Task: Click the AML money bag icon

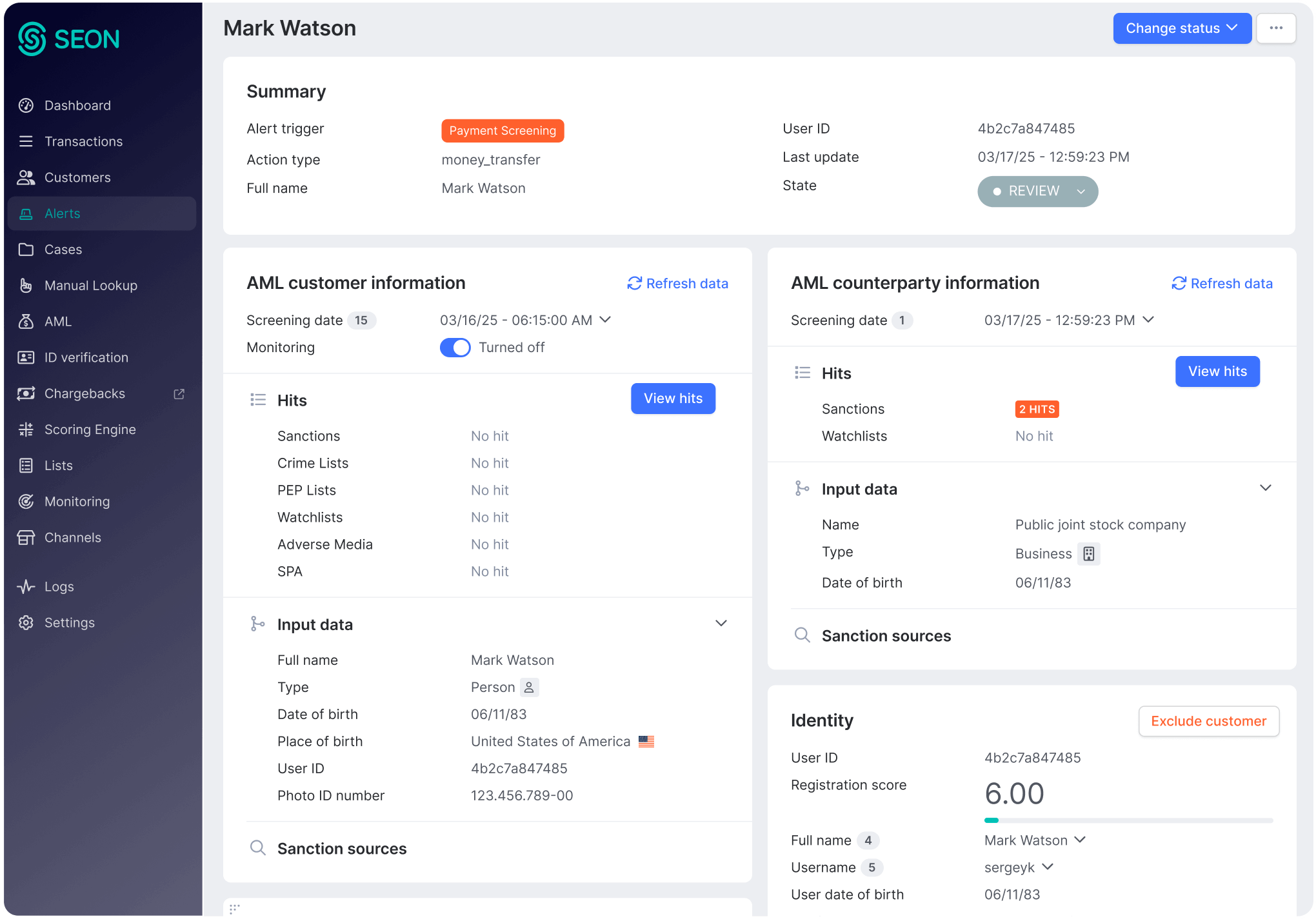Action: click(x=26, y=321)
